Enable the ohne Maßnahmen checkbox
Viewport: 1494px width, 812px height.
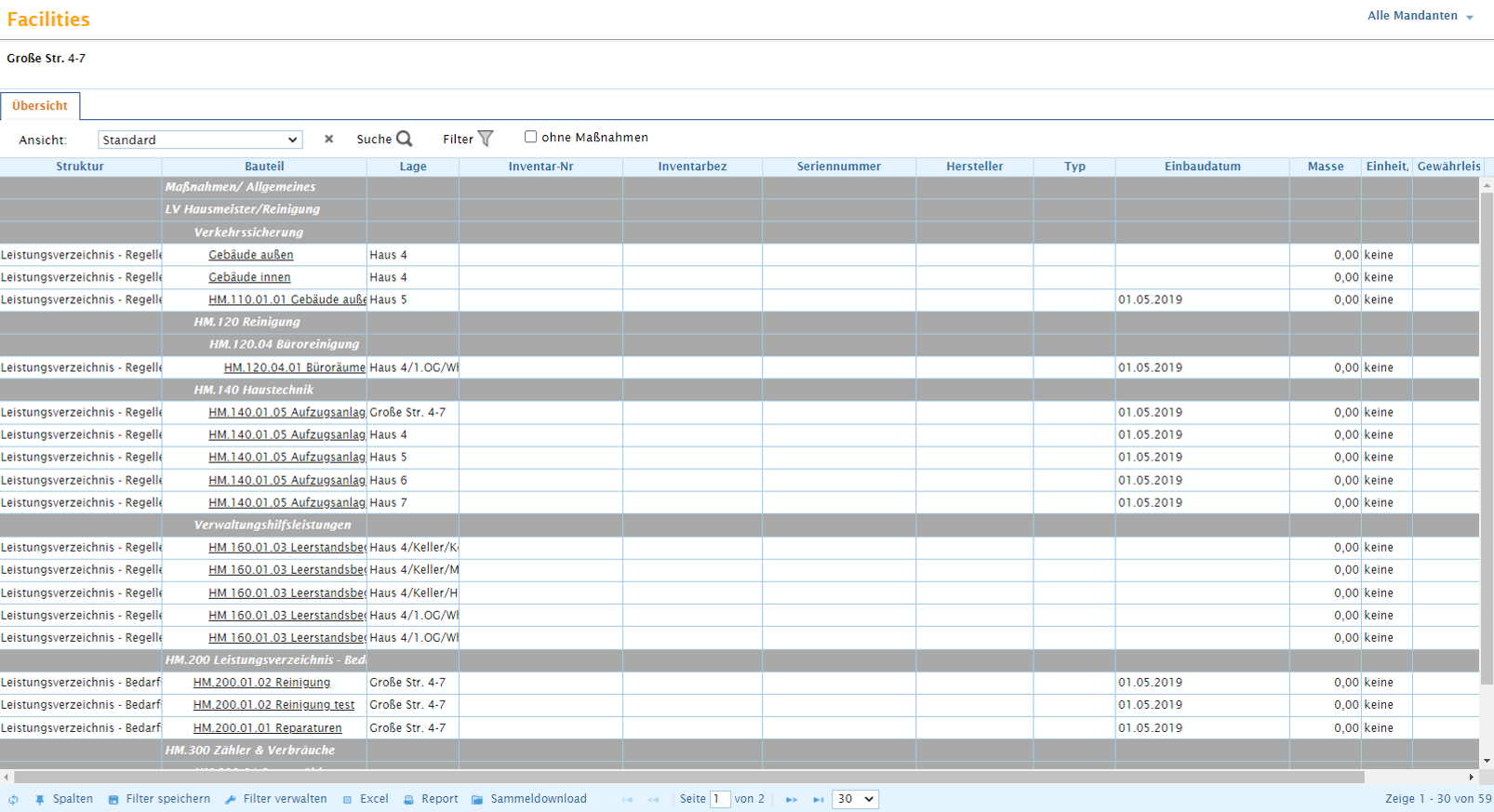point(530,137)
